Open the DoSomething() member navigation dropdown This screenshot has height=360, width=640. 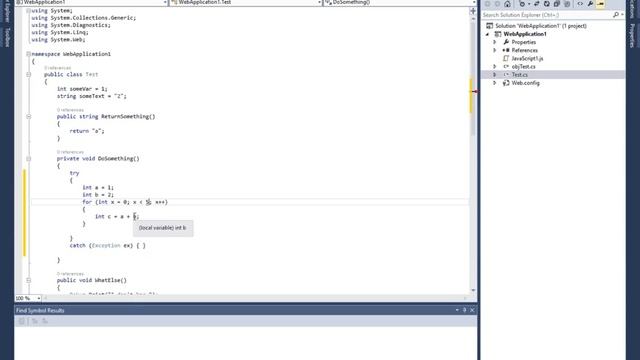point(474,2)
